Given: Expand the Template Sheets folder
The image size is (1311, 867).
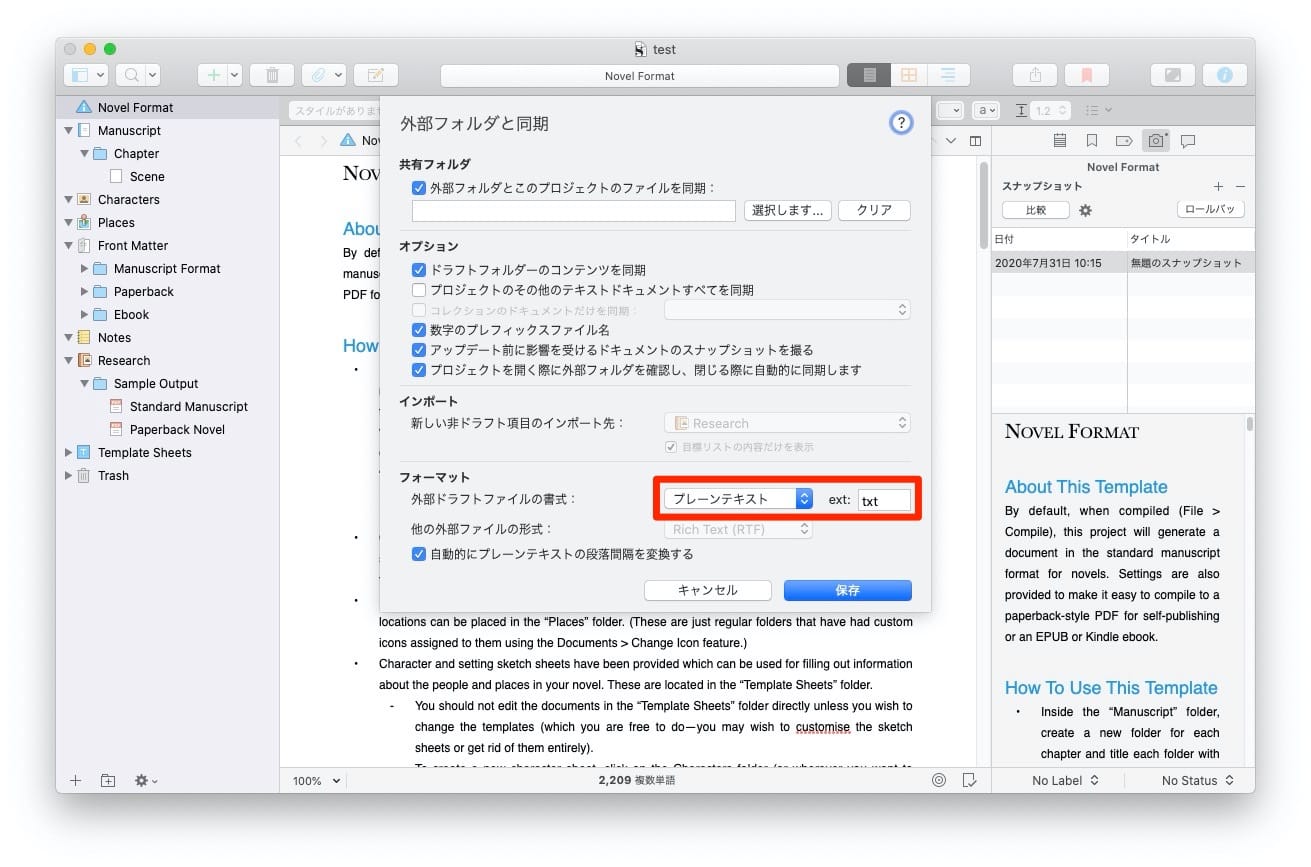Looking at the screenshot, I should pyautogui.click(x=68, y=452).
